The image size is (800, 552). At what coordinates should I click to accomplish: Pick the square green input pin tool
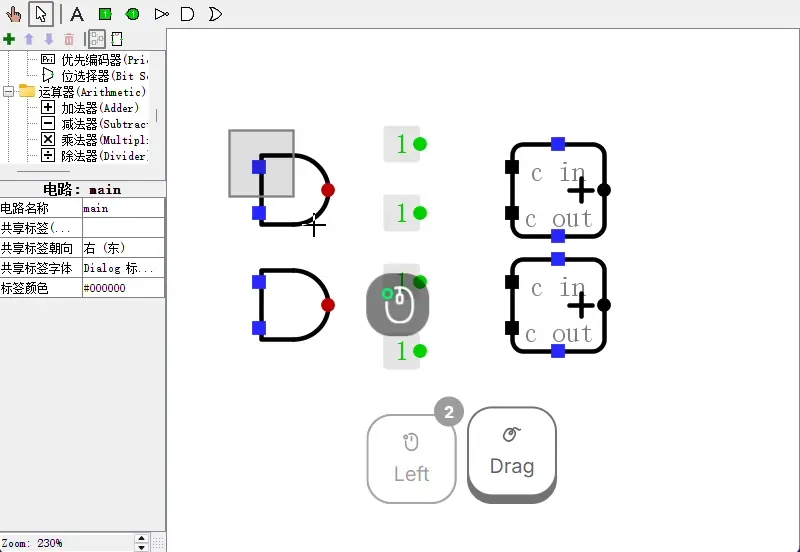click(x=104, y=14)
